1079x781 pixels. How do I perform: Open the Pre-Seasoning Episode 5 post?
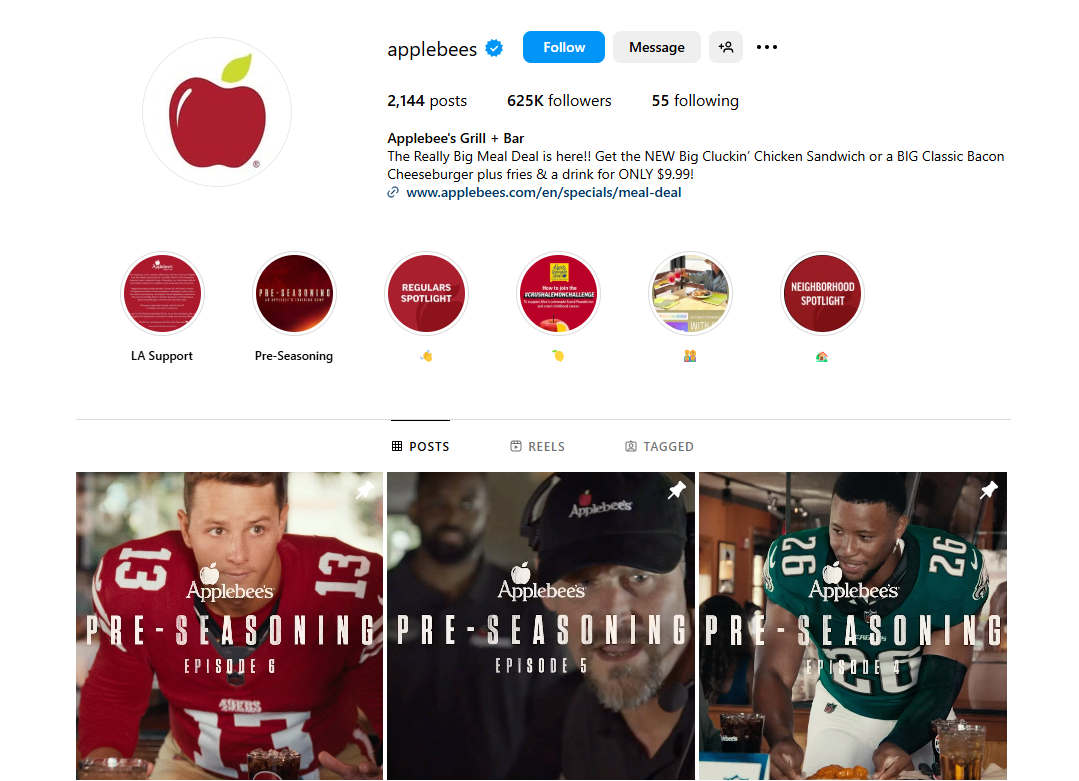coord(541,625)
